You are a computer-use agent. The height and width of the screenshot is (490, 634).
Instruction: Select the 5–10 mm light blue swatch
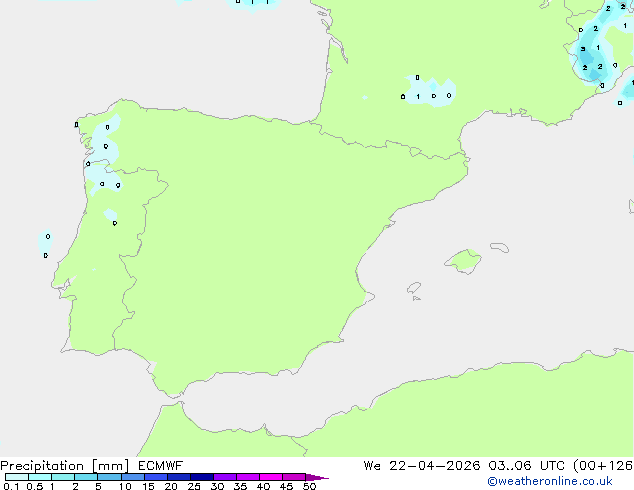coord(109,477)
